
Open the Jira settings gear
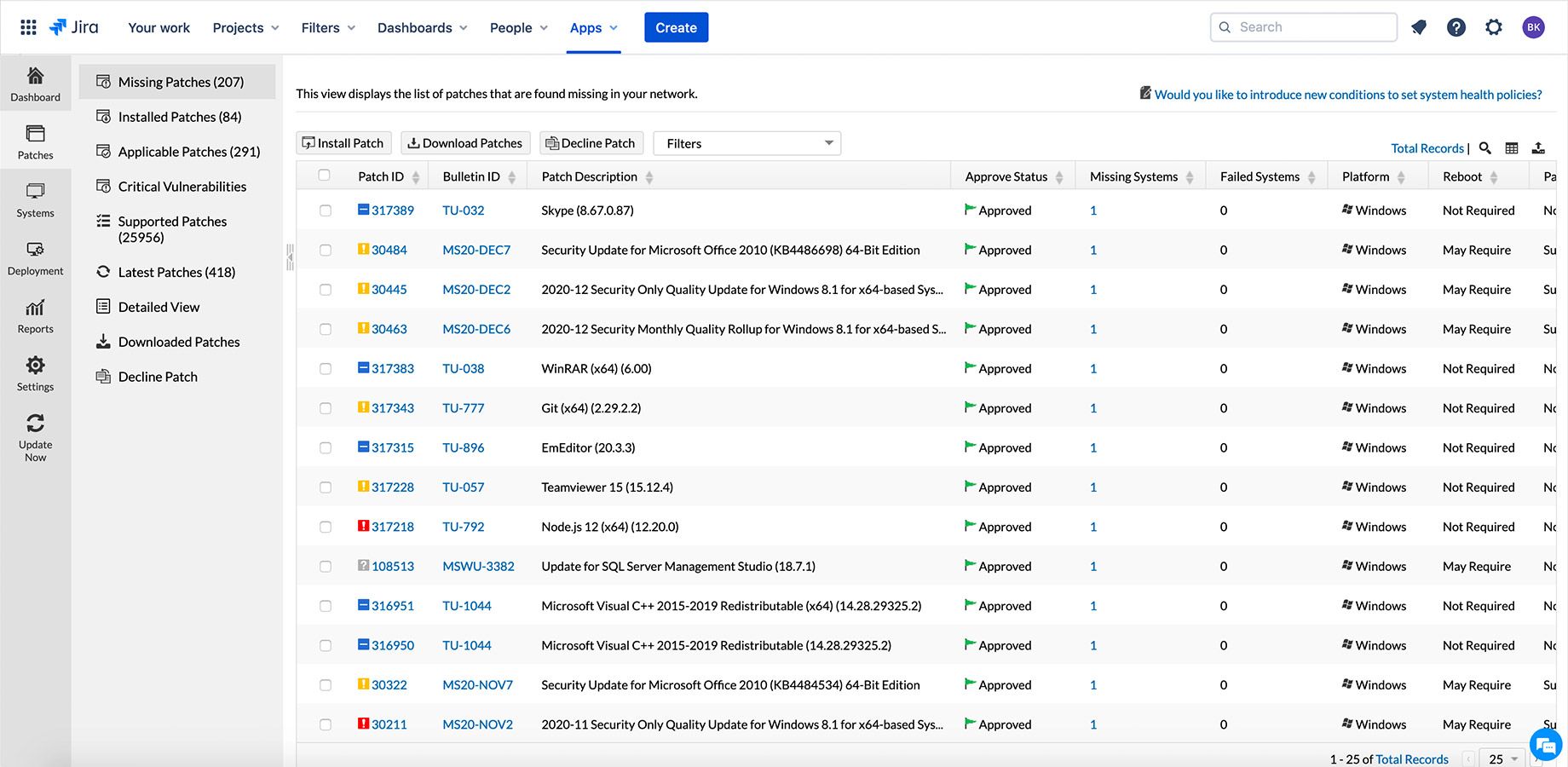click(x=1494, y=27)
